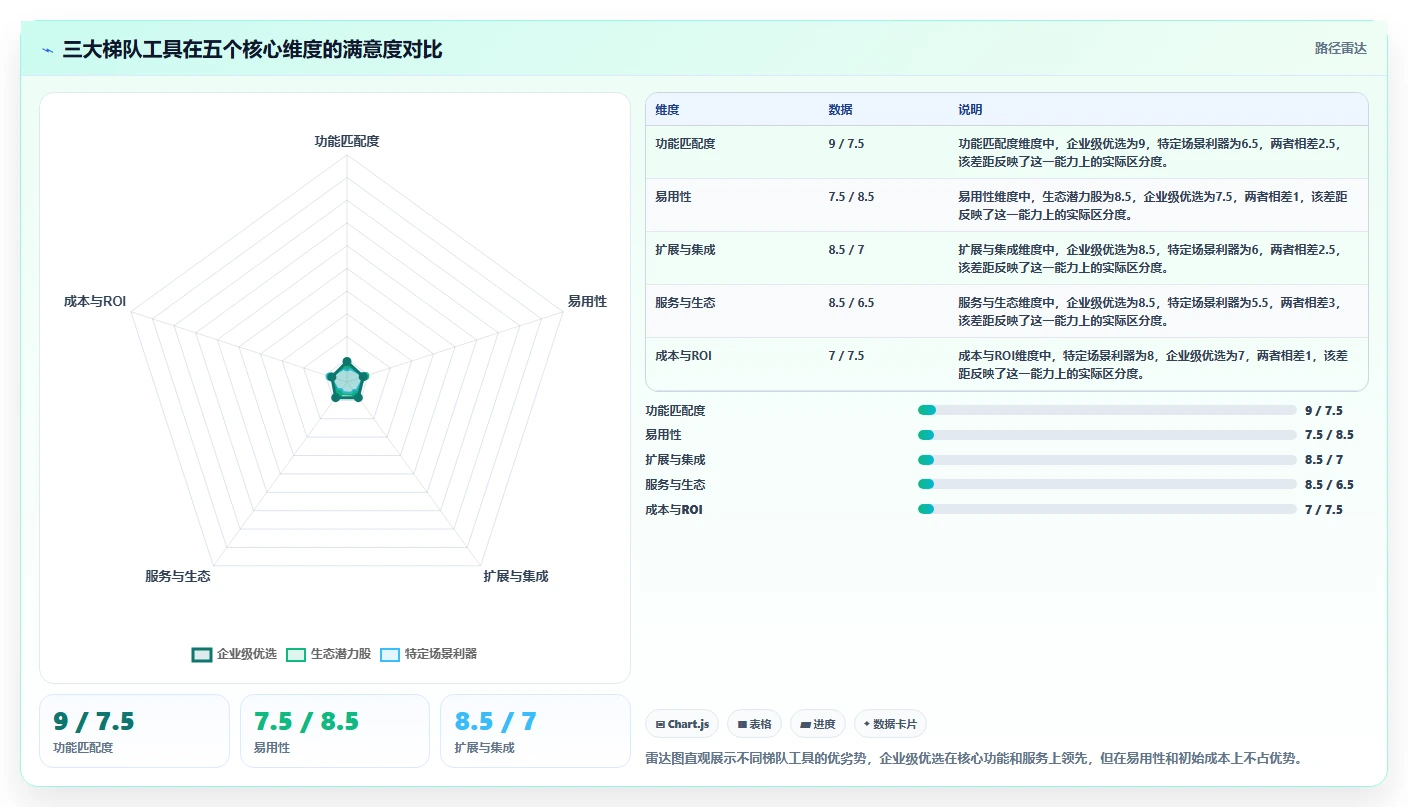
Task: Click the 7 / 7.5 value beside progress bar
Action: click(1324, 510)
